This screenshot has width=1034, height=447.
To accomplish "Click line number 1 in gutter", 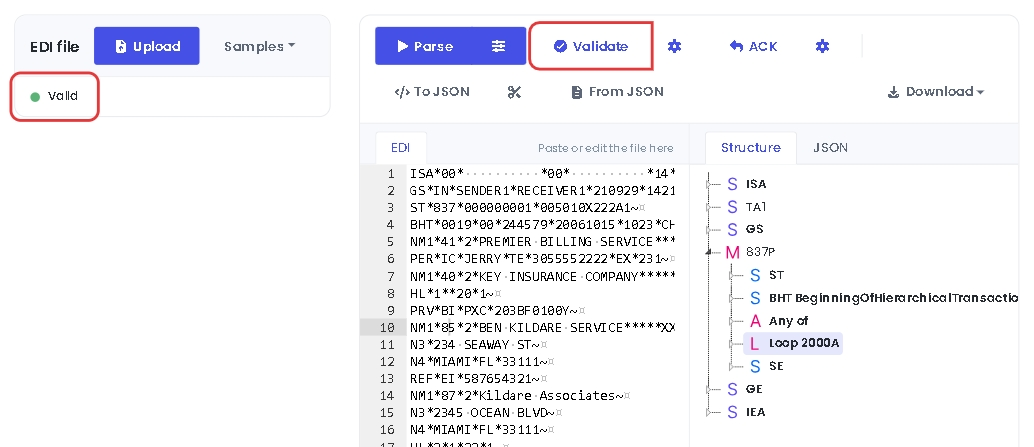I will pyautogui.click(x=391, y=173).
